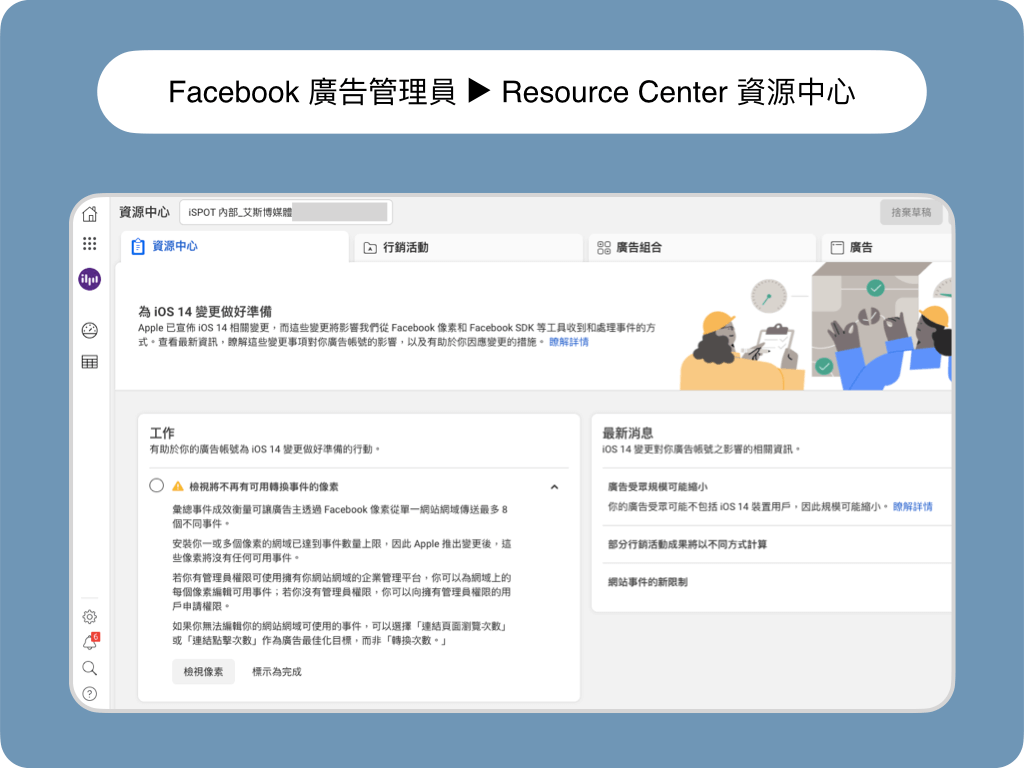Switch to the 行銷活動 tab

pos(468,248)
